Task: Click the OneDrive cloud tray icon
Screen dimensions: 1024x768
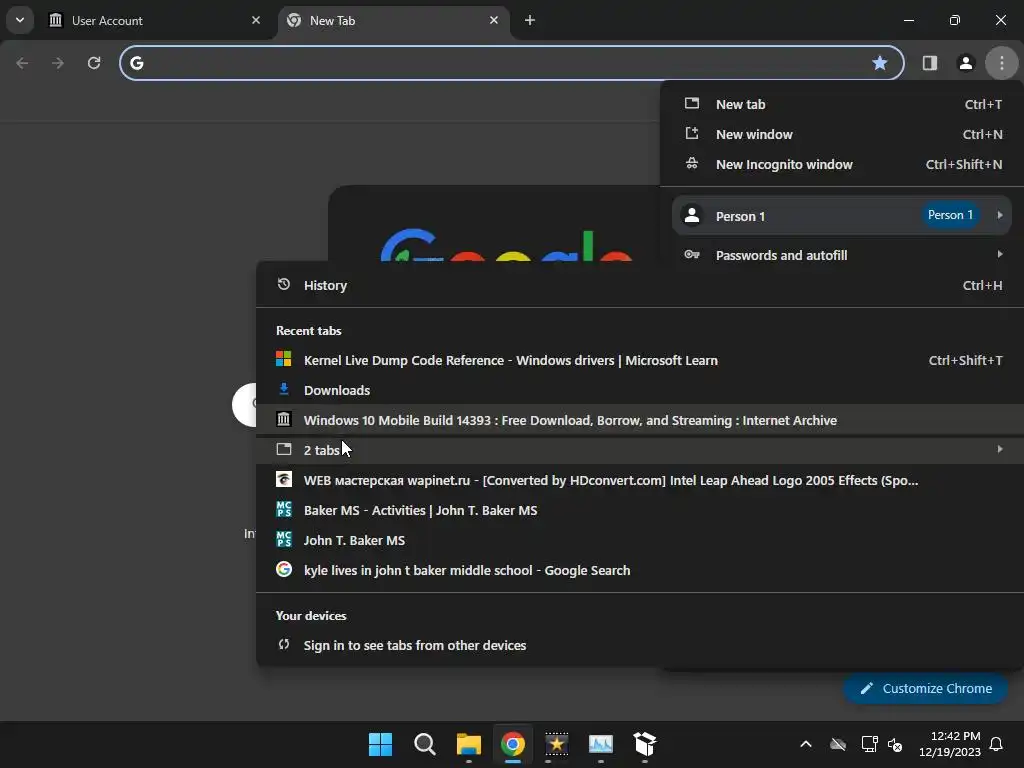Action: click(838, 744)
